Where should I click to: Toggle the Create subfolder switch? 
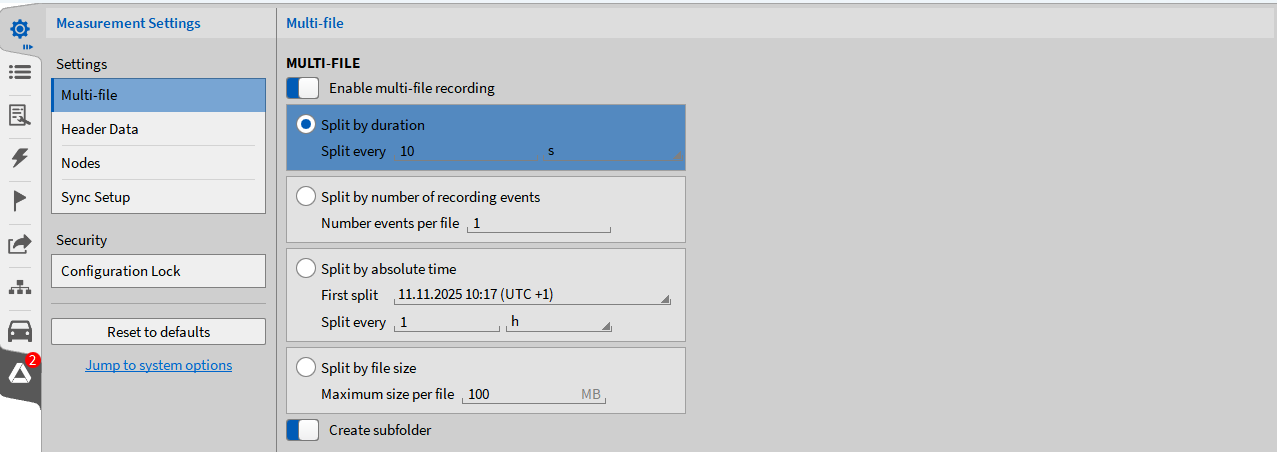302,430
